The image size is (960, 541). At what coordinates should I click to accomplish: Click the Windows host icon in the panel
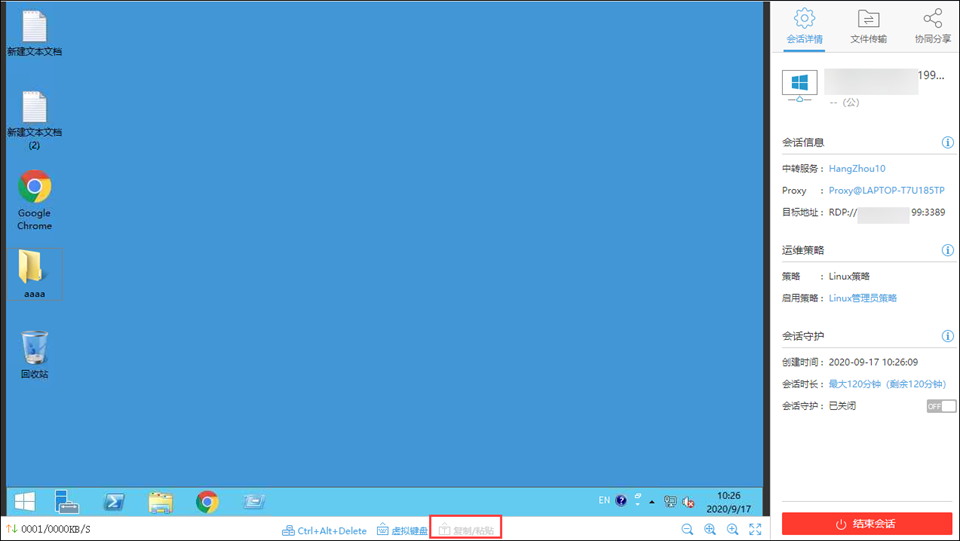[799, 85]
